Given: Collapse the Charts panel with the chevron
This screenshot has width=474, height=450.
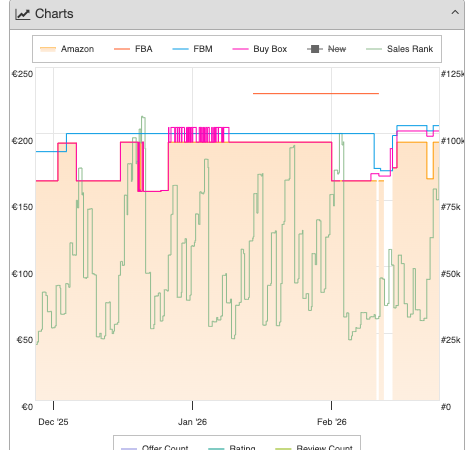Looking at the screenshot, I should tap(455, 13).
